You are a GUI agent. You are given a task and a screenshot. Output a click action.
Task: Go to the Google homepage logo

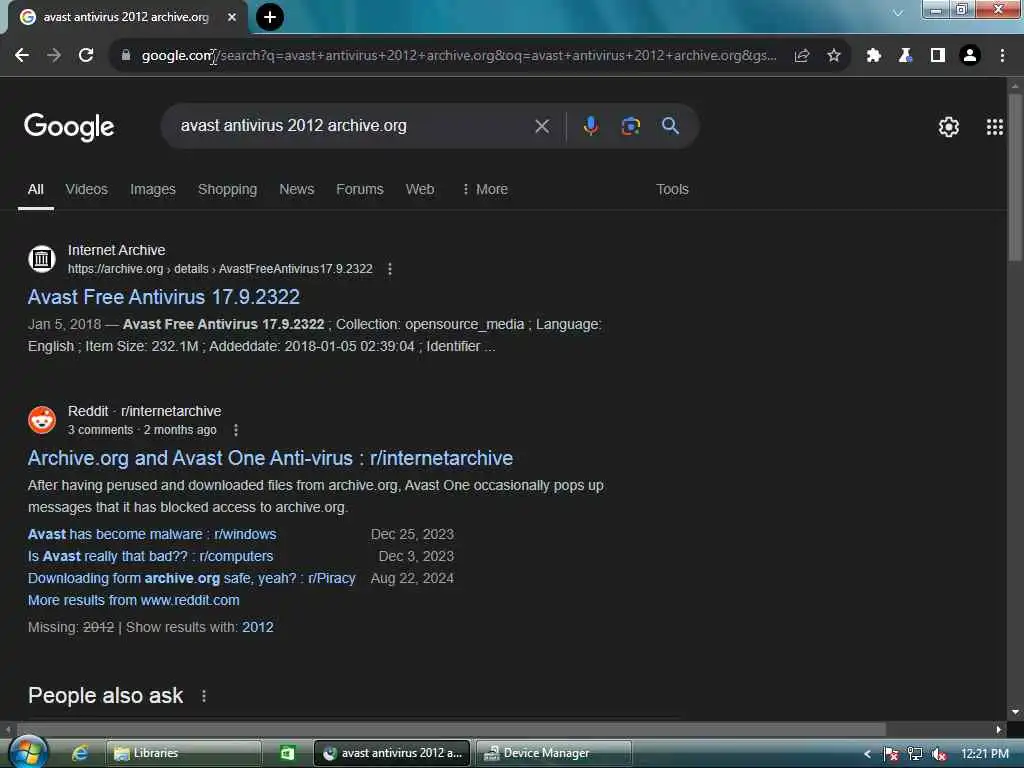[x=69, y=127]
